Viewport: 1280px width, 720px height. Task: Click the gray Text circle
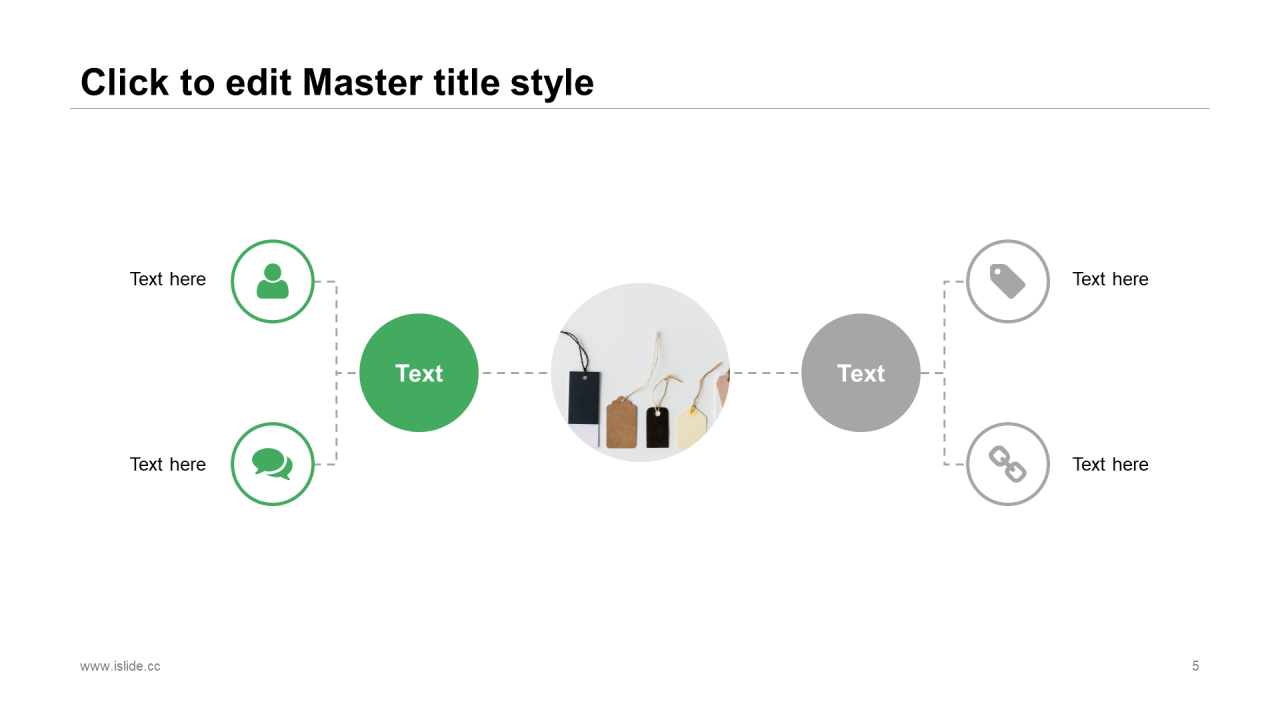861,373
